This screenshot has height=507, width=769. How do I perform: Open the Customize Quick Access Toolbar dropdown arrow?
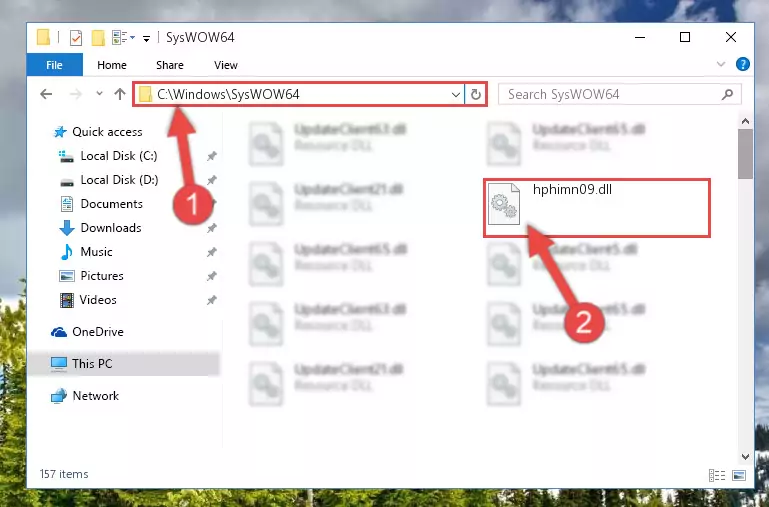click(x=146, y=38)
